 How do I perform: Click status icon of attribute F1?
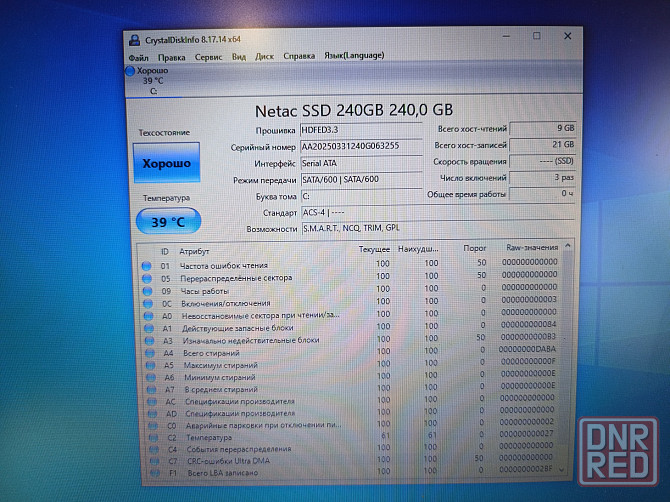click(155, 473)
